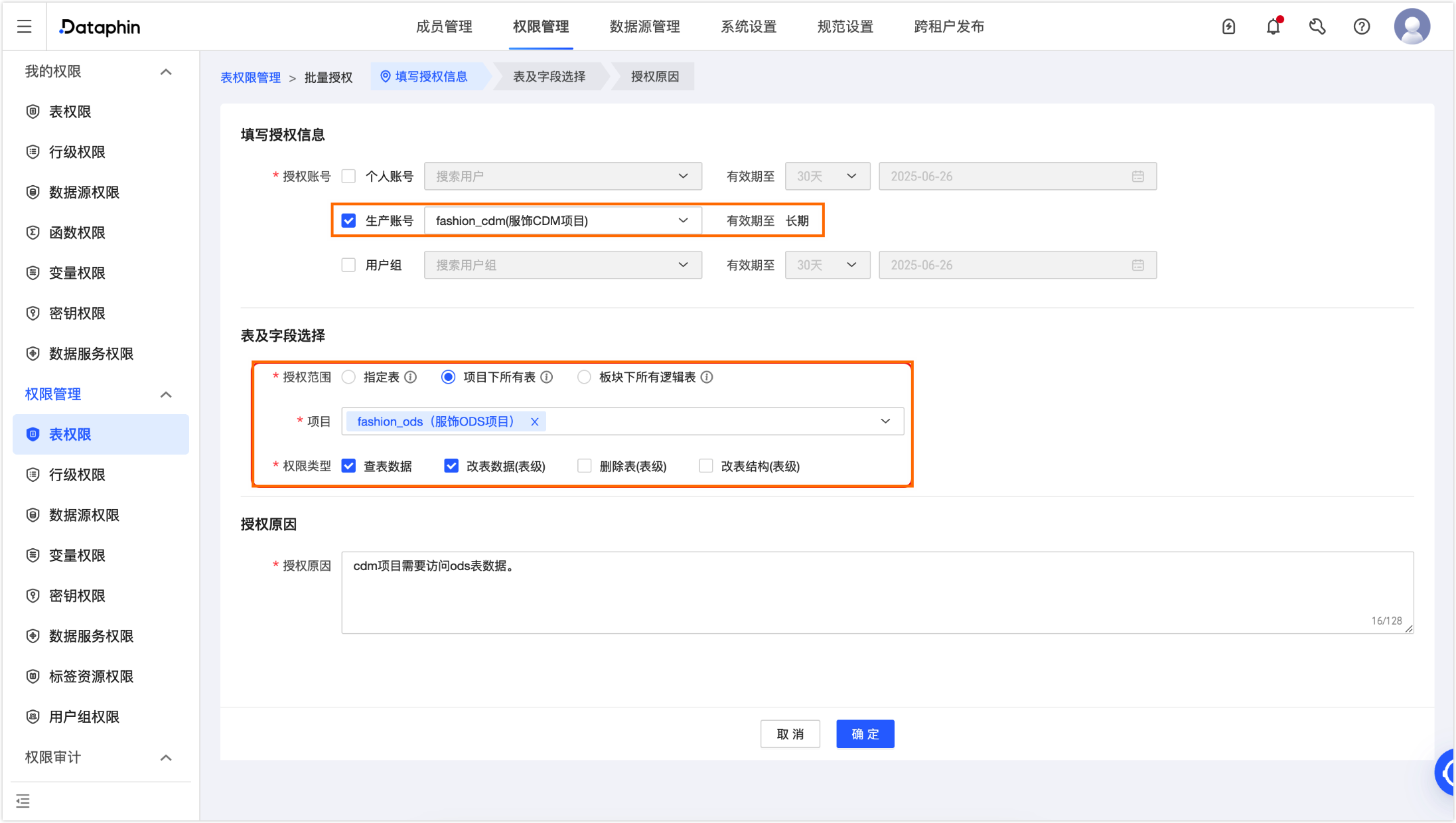Open 用户组权限 in sidebar menu
1456x823 pixels.
click(x=84, y=717)
